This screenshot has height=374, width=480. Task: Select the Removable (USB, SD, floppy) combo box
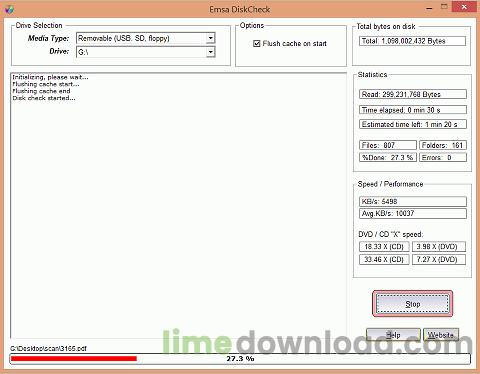146,38
